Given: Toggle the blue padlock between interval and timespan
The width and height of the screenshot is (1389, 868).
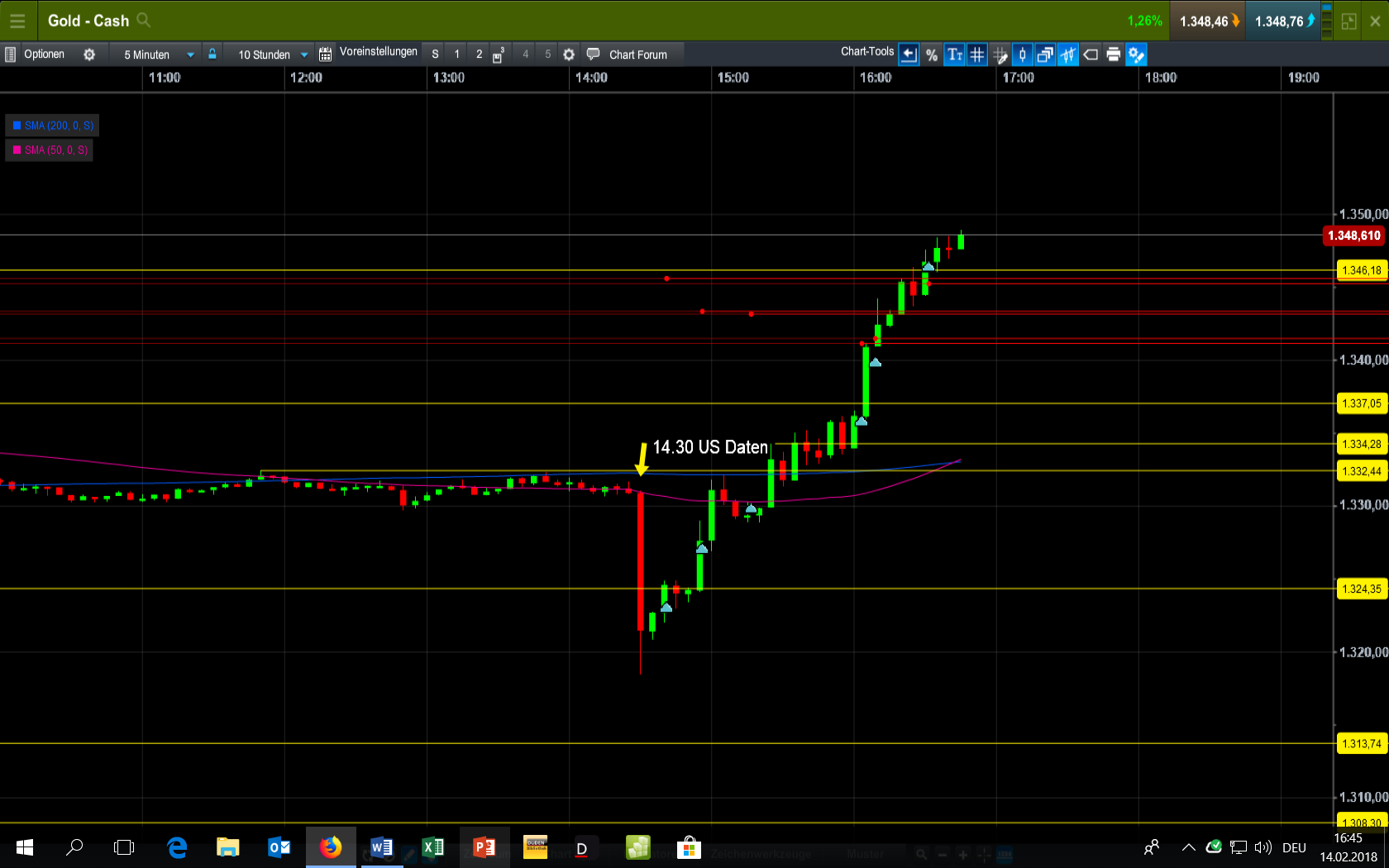Looking at the screenshot, I should pos(212,55).
